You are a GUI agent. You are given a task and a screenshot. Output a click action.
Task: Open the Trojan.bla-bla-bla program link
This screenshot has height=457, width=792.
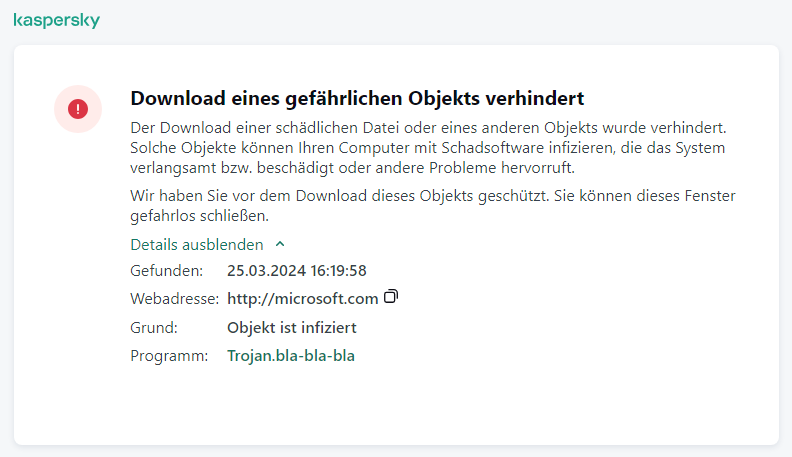pyautogui.click(x=291, y=355)
